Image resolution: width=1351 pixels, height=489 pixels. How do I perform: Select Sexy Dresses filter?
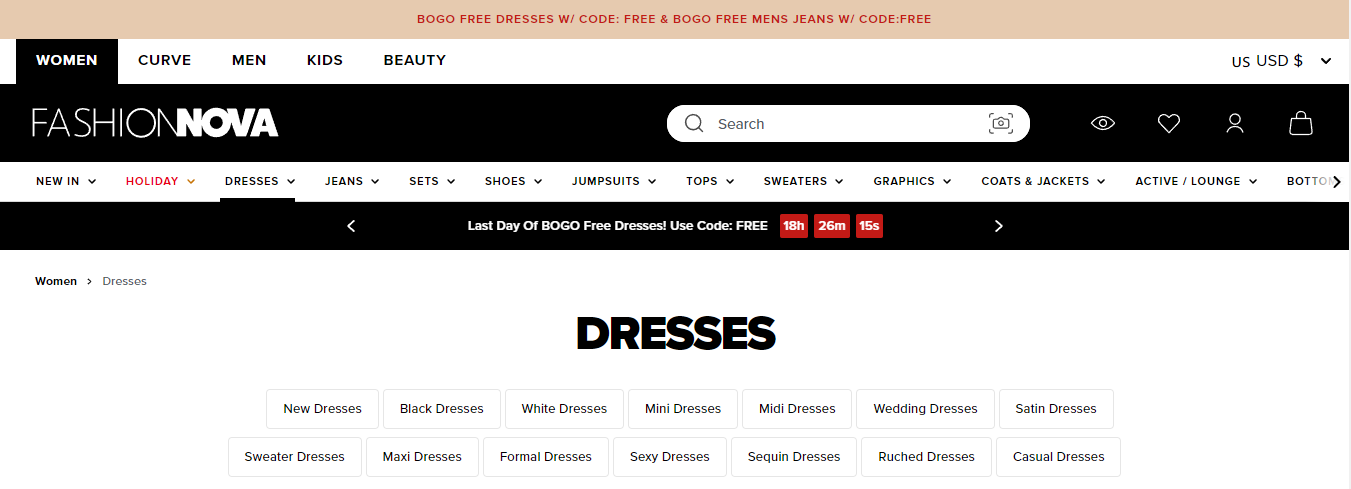(x=670, y=457)
